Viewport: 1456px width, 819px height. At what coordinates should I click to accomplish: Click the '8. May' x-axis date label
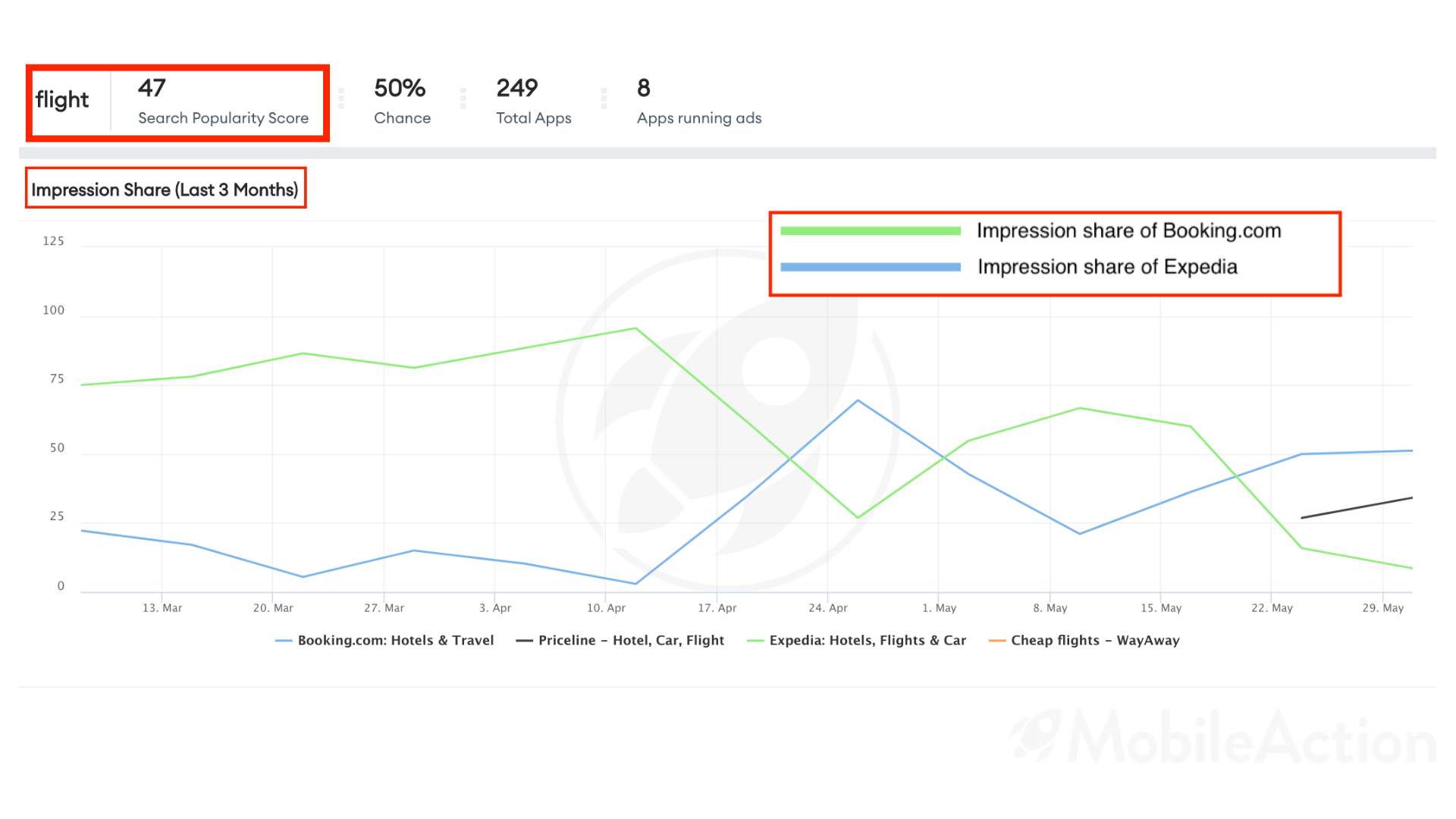coord(1050,608)
